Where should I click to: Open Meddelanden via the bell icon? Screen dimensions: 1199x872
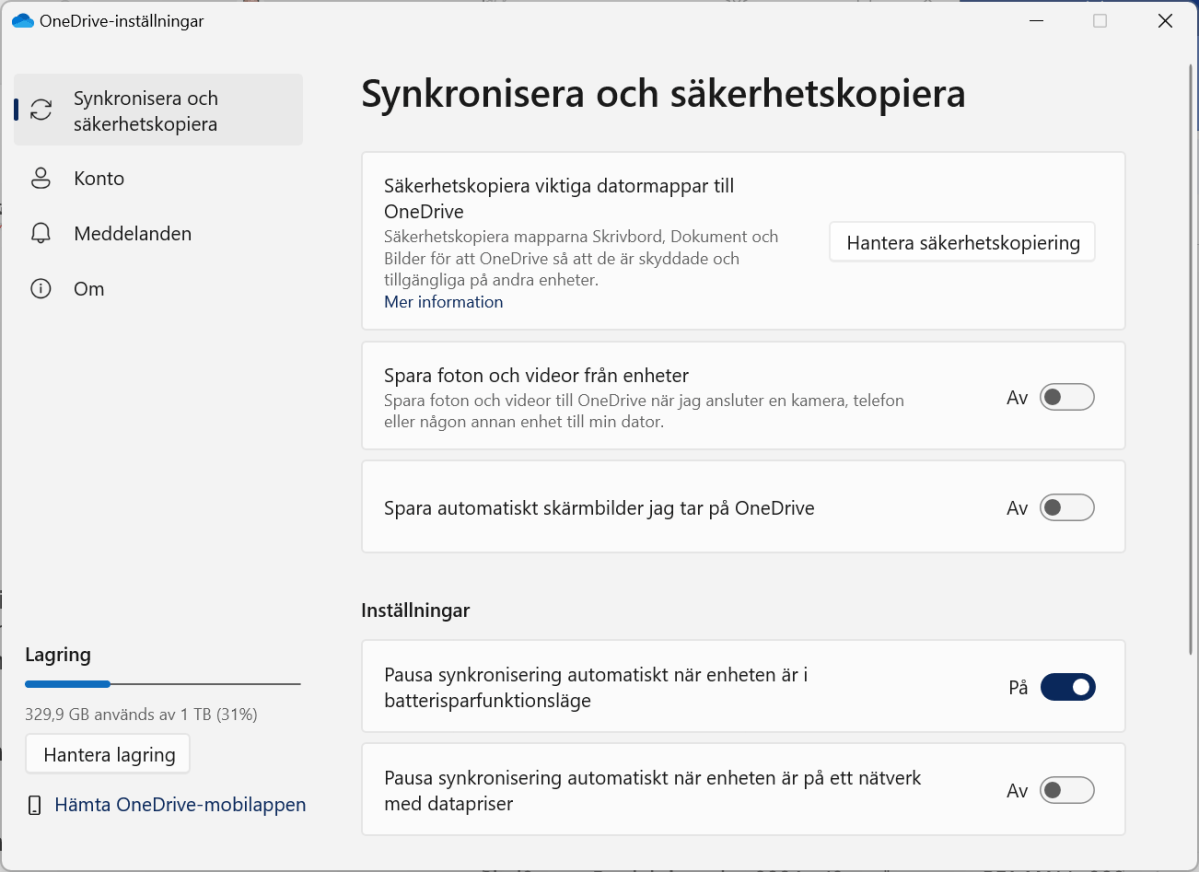pyautogui.click(x=40, y=233)
